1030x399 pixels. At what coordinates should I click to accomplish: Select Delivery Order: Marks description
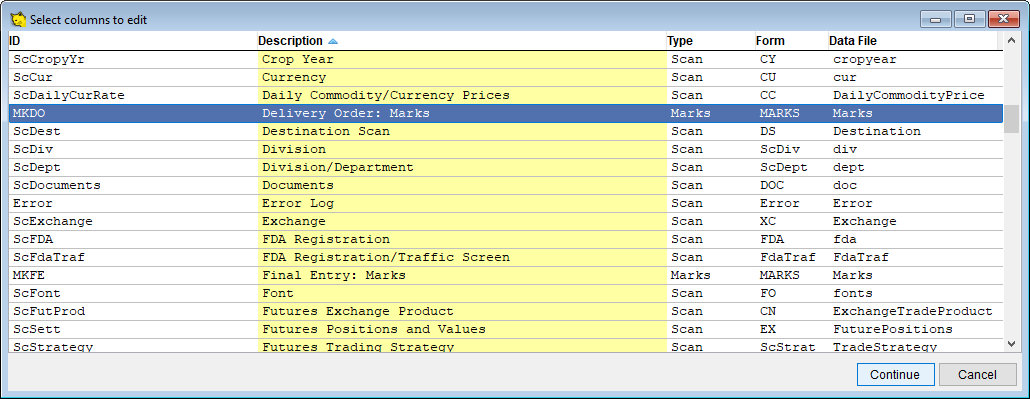462,113
